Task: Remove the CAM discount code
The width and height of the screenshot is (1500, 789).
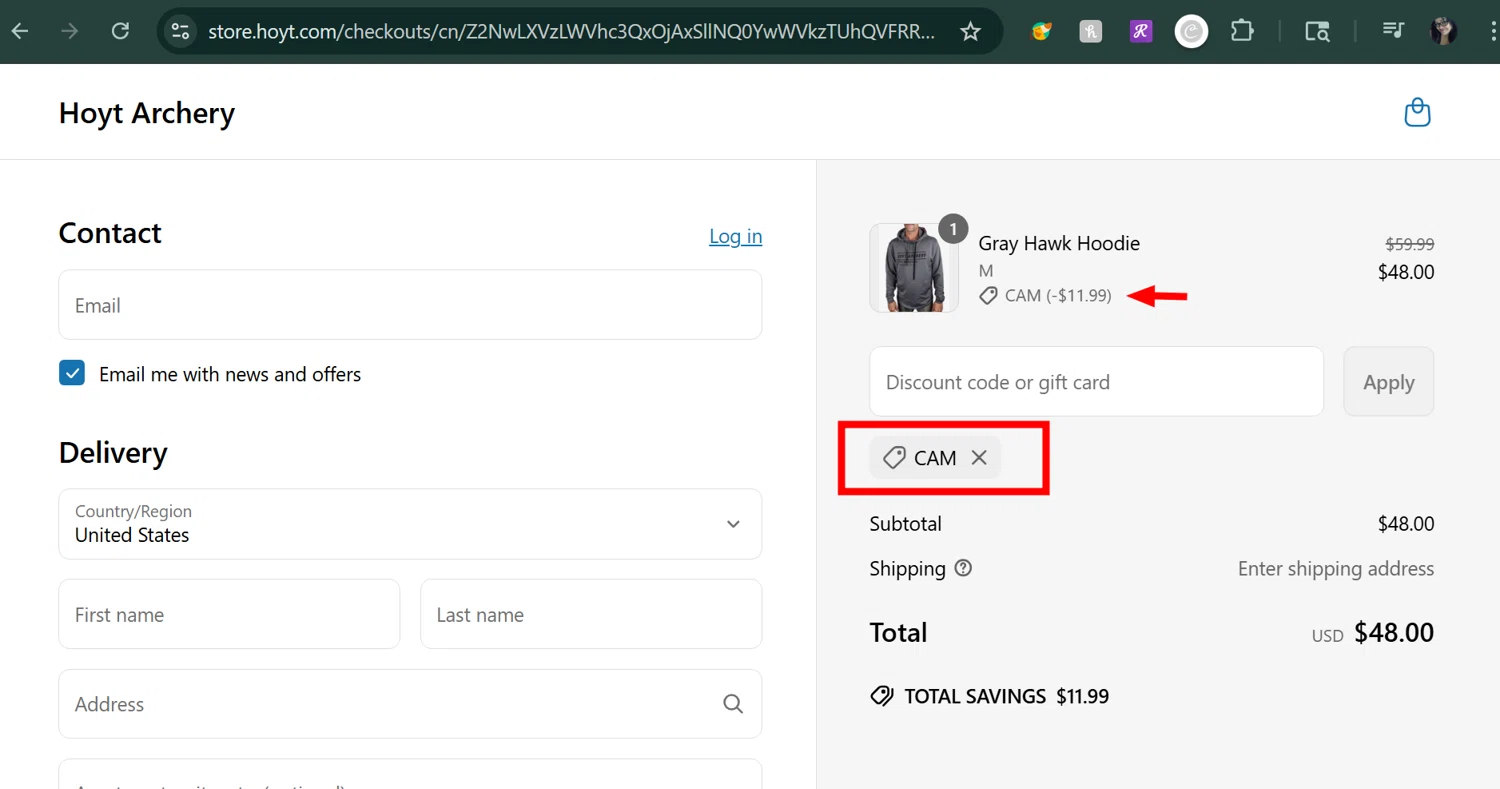Action: pyautogui.click(x=979, y=457)
